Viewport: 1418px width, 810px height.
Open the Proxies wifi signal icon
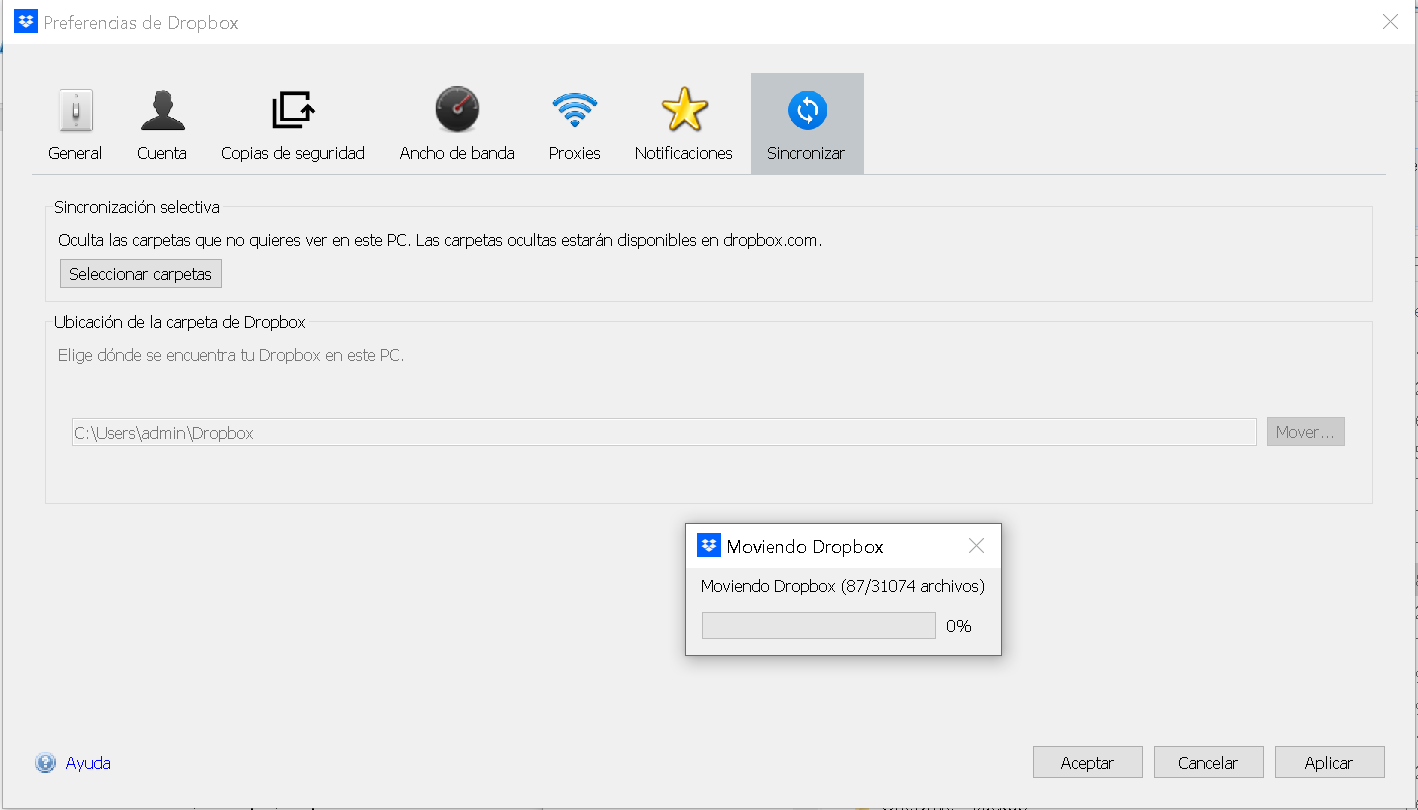[x=574, y=110]
